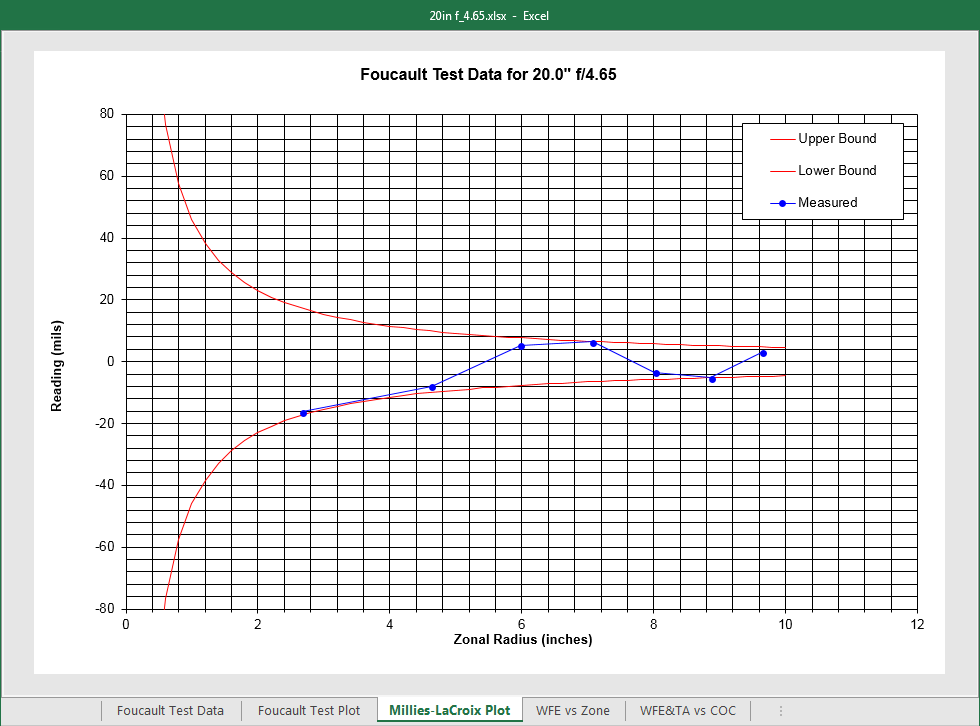The image size is (980, 726).
Task: Click the Measured legend entry
Action: pos(827,203)
